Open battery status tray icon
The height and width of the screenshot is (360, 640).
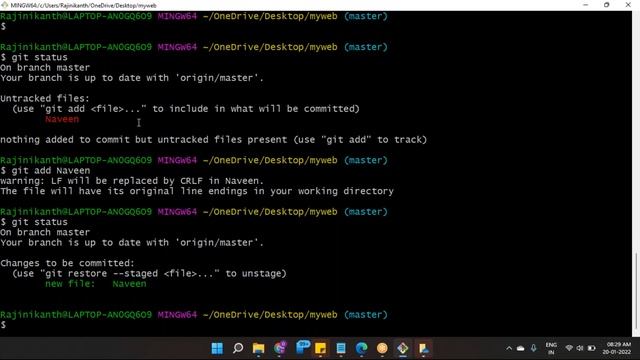point(591,348)
